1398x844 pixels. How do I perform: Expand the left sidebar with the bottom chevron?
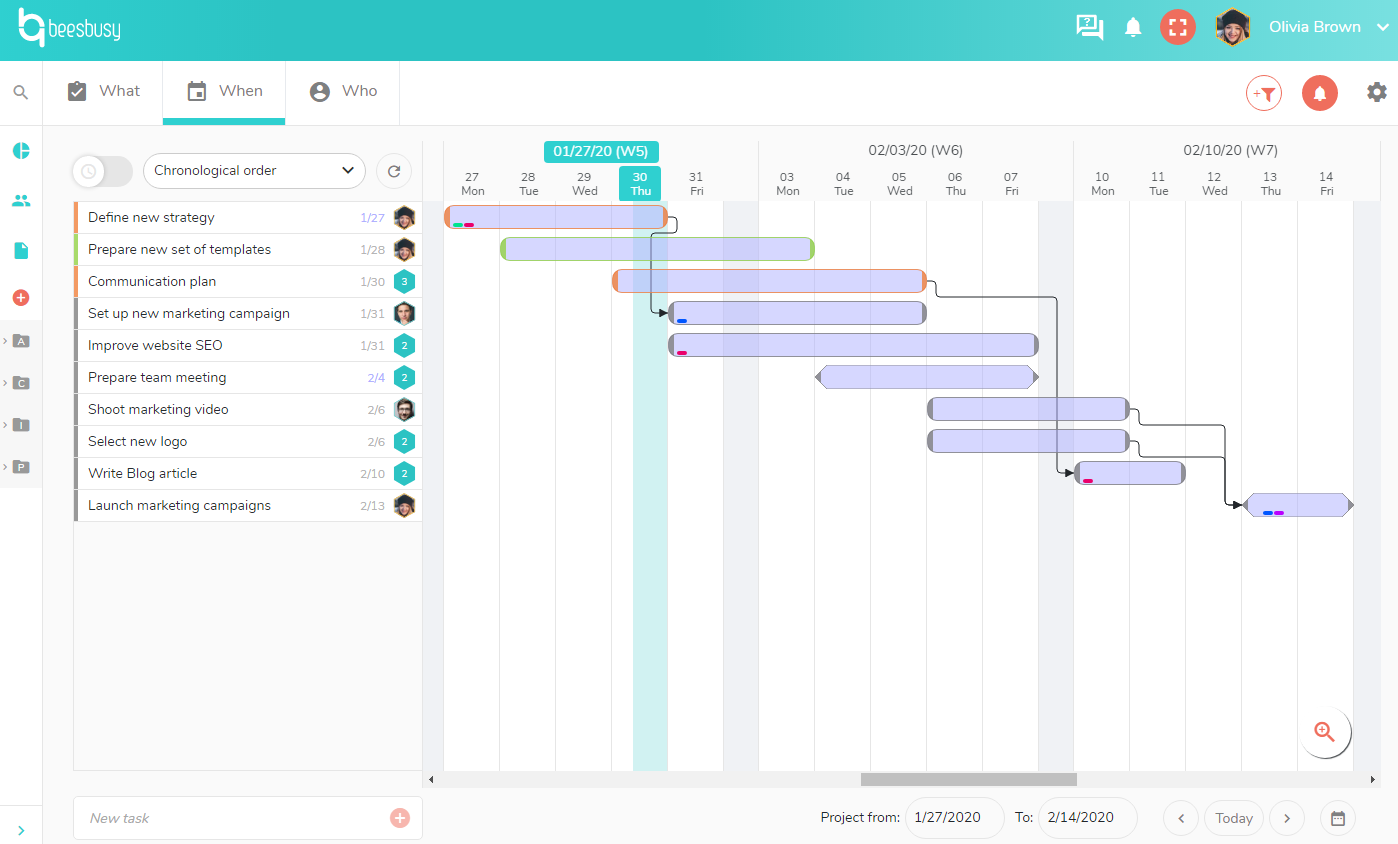[21, 830]
